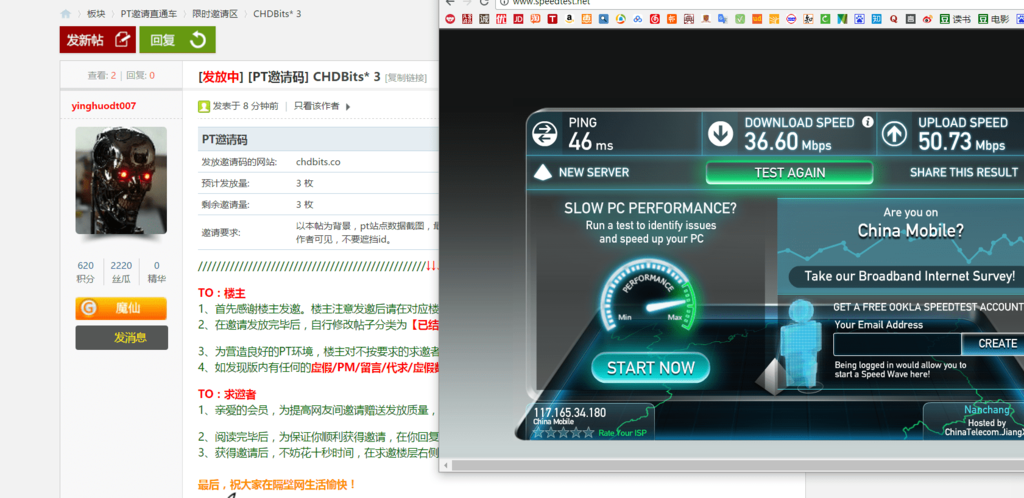Click the browser reload button
Viewport: 1024px width, 498px height.
coord(484,3)
